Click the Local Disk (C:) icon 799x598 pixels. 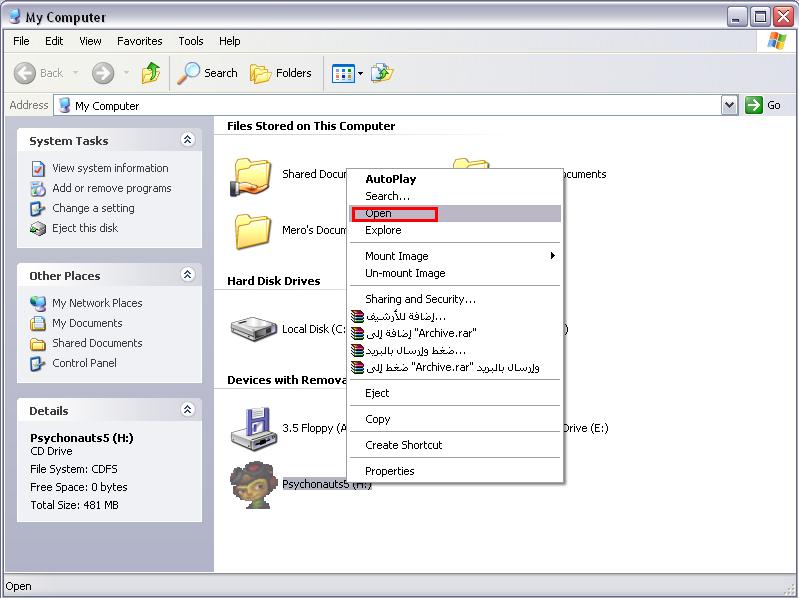(252, 328)
